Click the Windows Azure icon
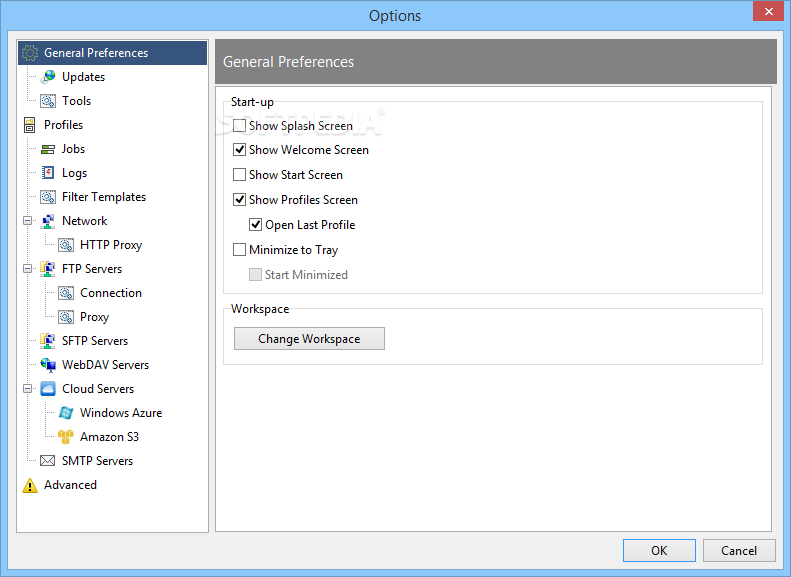 (66, 413)
